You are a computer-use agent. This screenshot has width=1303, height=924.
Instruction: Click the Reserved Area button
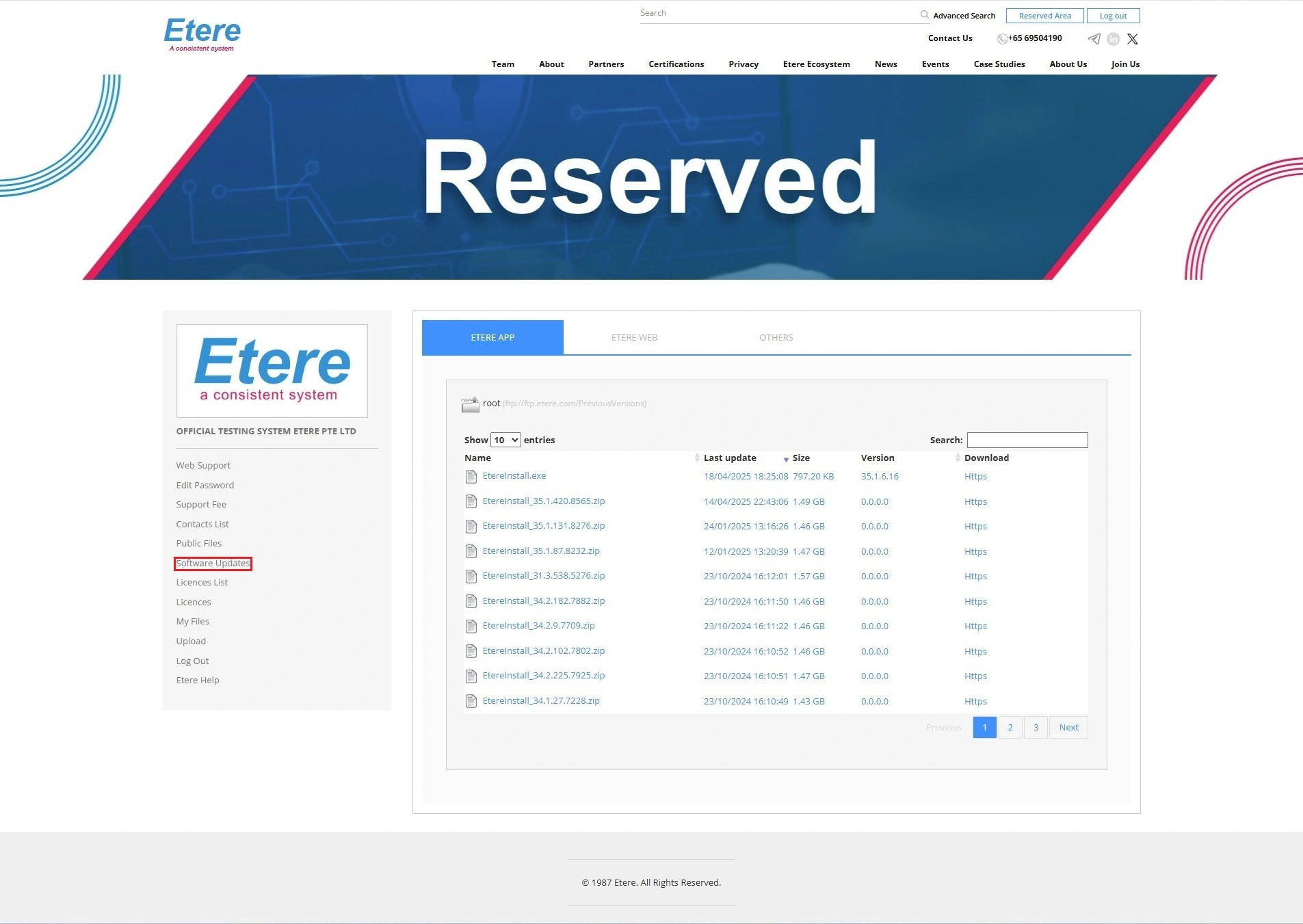(x=1044, y=16)
